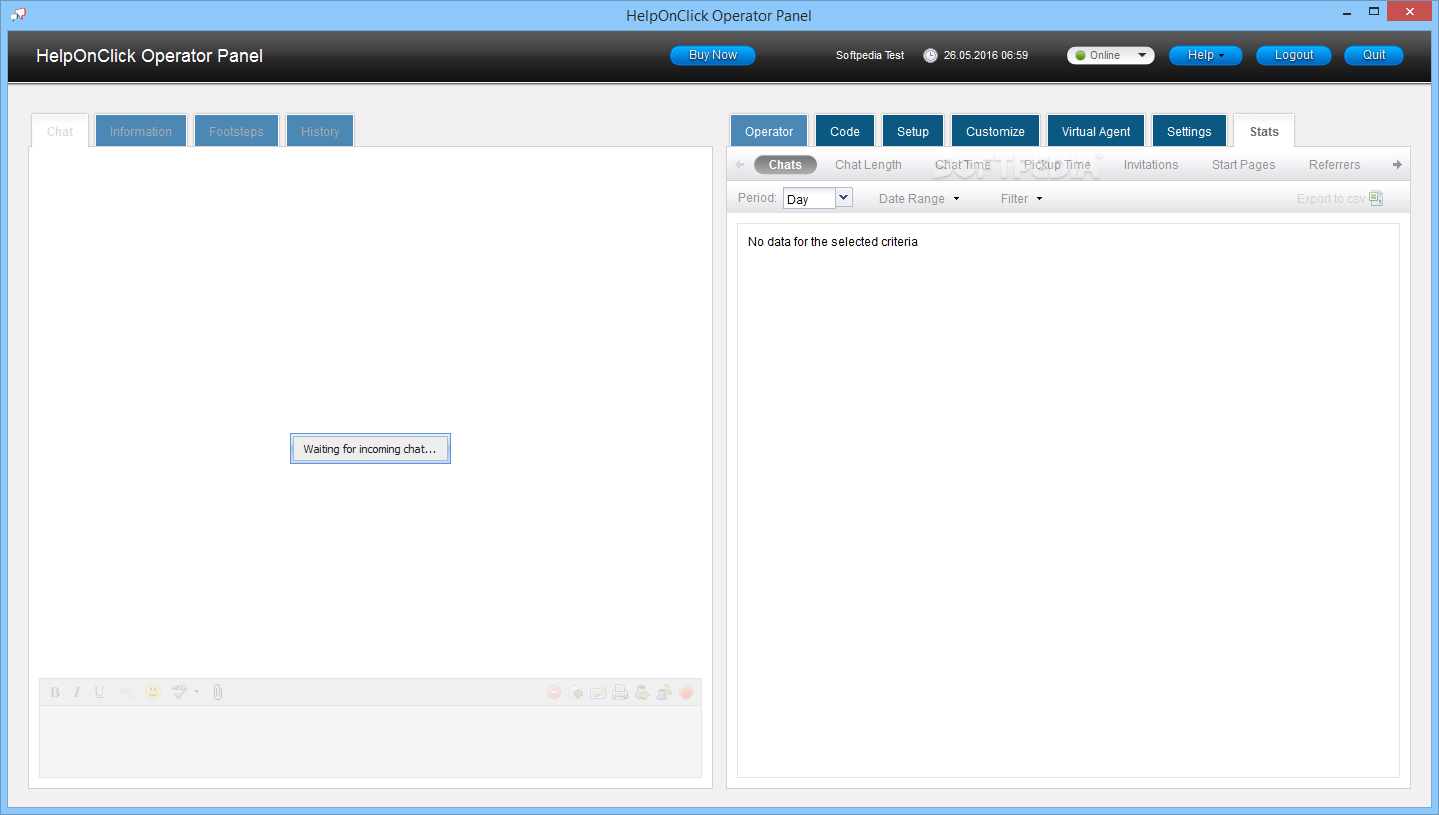
Task: Click the Export to csv link
Action: coord(1331,199)
